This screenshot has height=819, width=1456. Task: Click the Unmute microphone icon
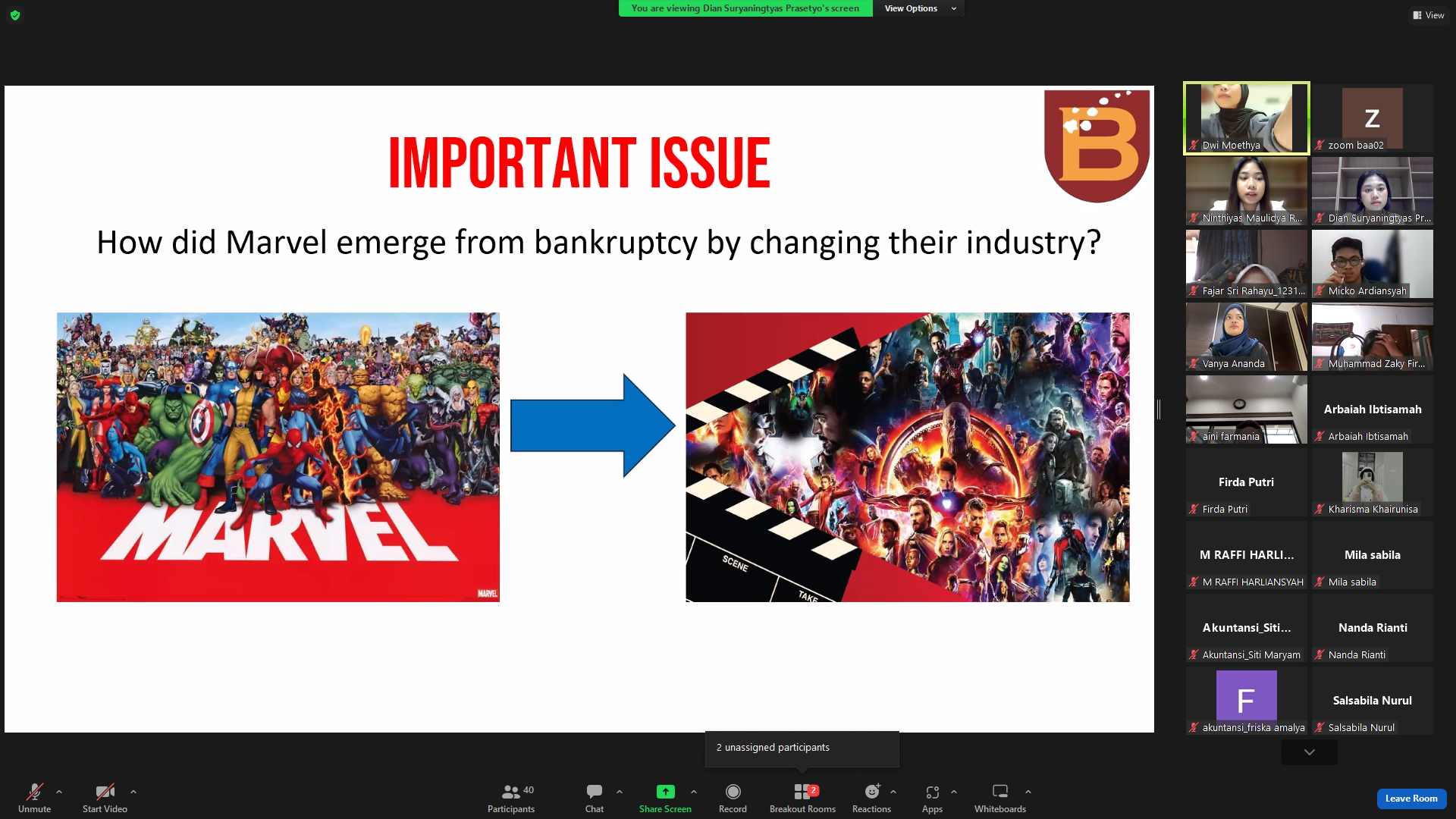tap(35, 792)
